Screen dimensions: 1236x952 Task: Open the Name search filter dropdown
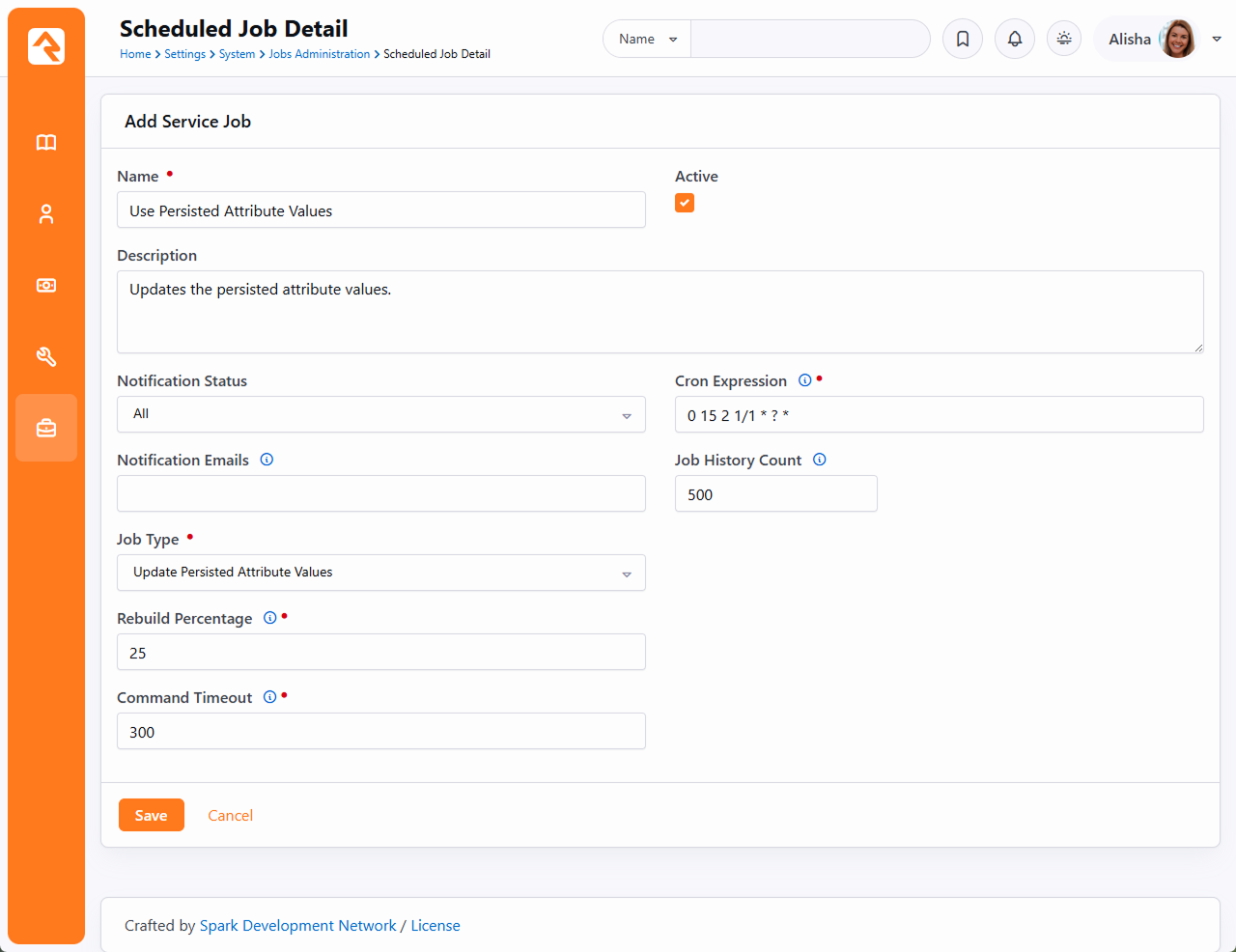coord(647,40)
